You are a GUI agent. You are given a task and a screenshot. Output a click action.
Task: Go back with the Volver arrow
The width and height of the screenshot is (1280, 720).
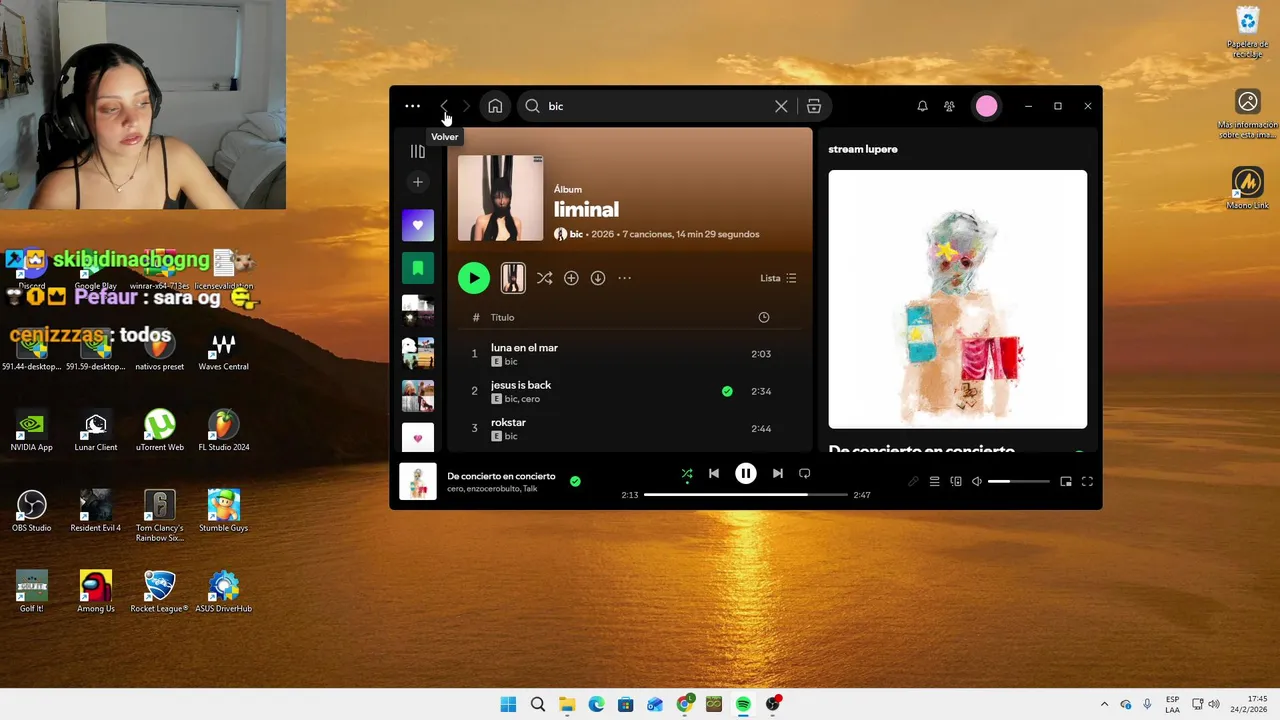pyautogui.click(x=444, y=106)
